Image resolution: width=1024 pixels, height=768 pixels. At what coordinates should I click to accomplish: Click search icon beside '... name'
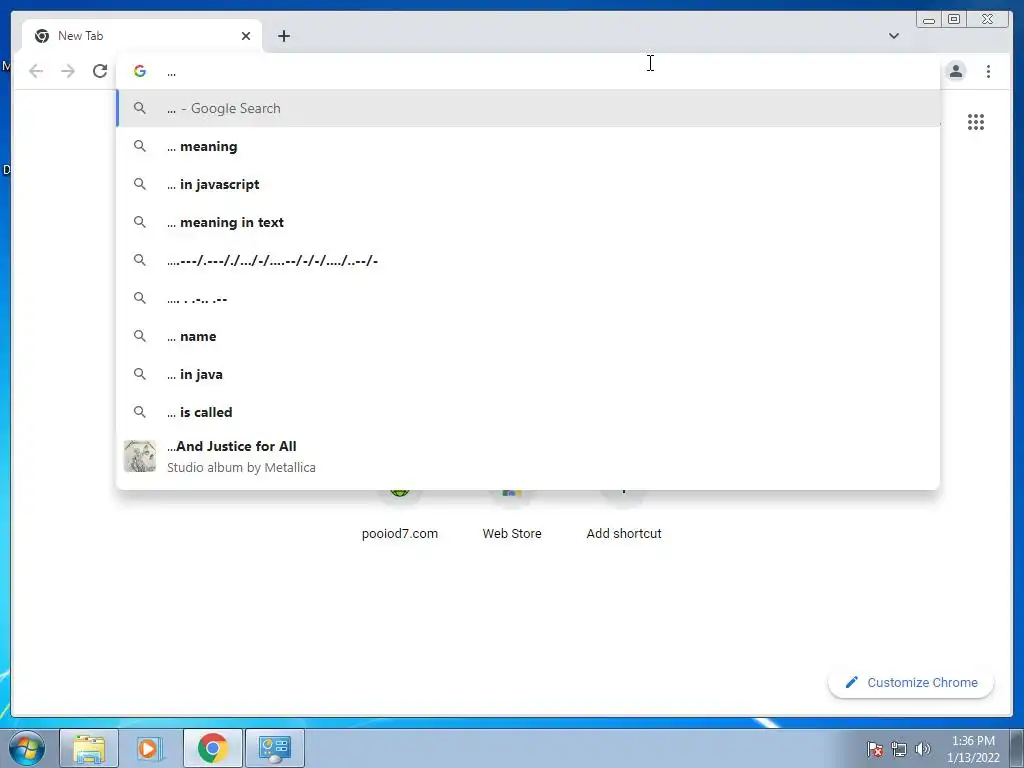coord(140,336)
